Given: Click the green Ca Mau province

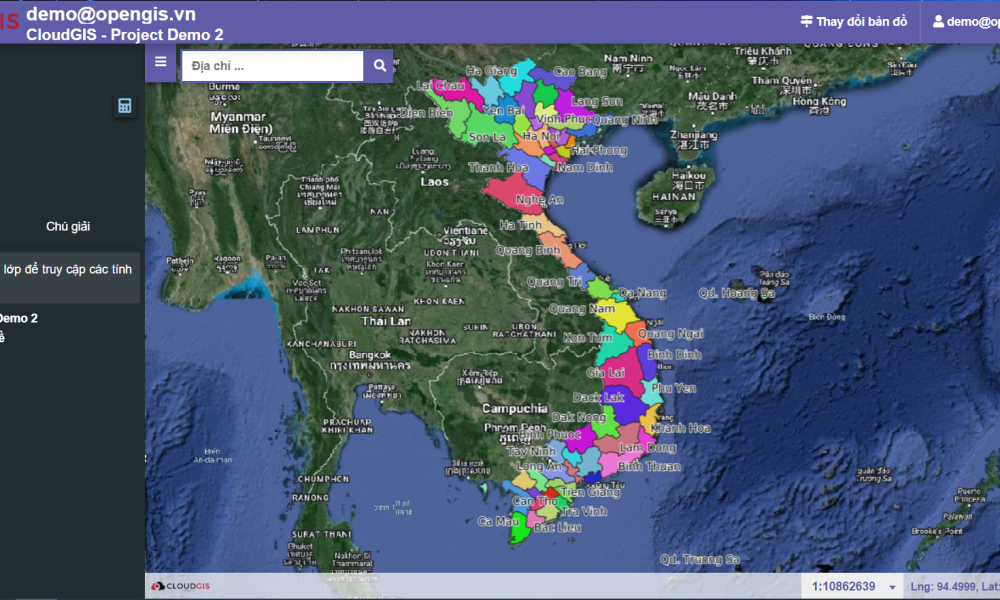Looking at the screenshot, I should click(x=519, y=530).
